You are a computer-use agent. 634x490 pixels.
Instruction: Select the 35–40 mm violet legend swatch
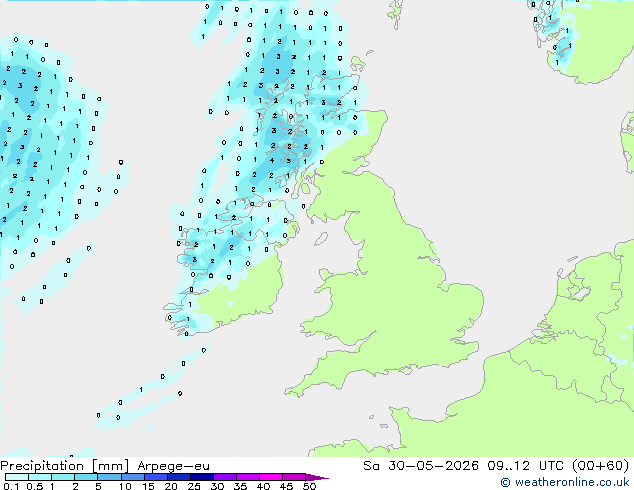248,477
